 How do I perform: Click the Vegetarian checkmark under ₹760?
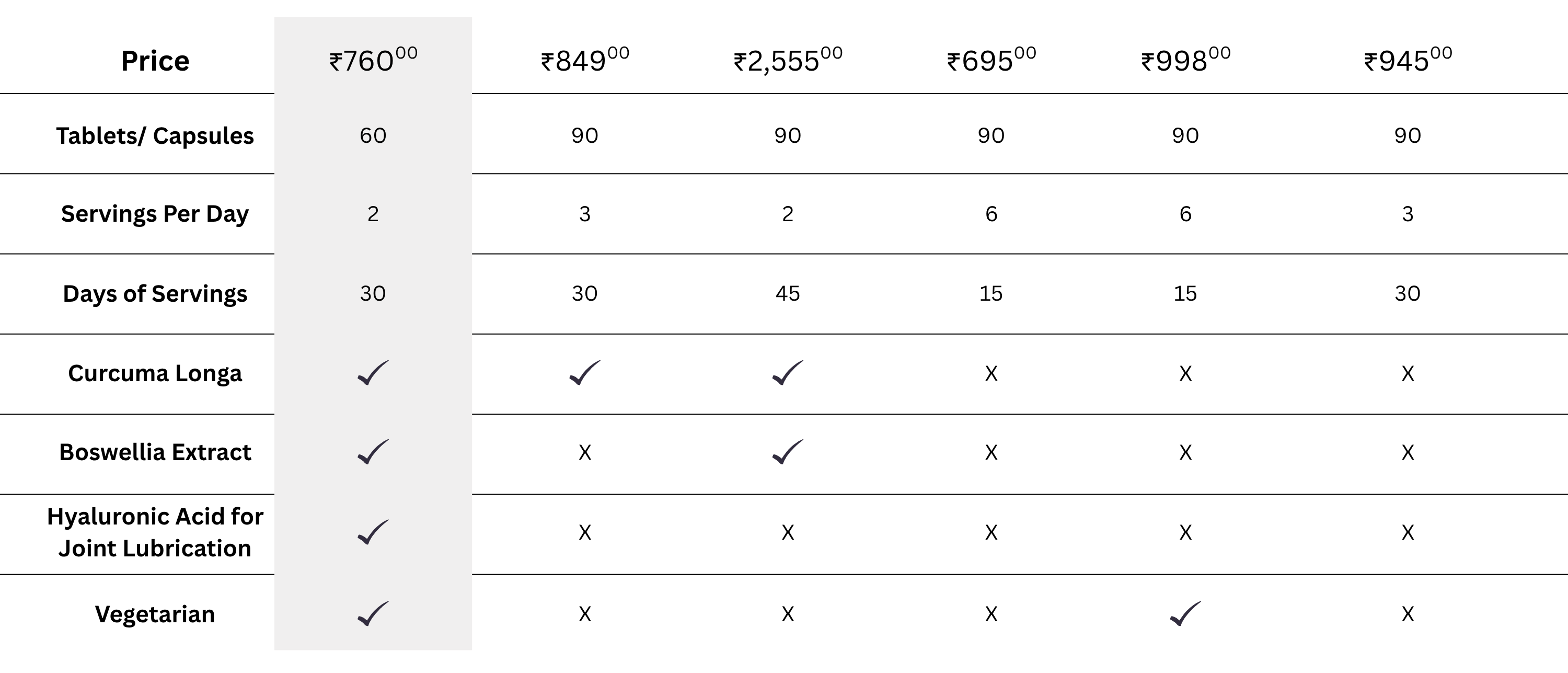[x=373, y=613]
